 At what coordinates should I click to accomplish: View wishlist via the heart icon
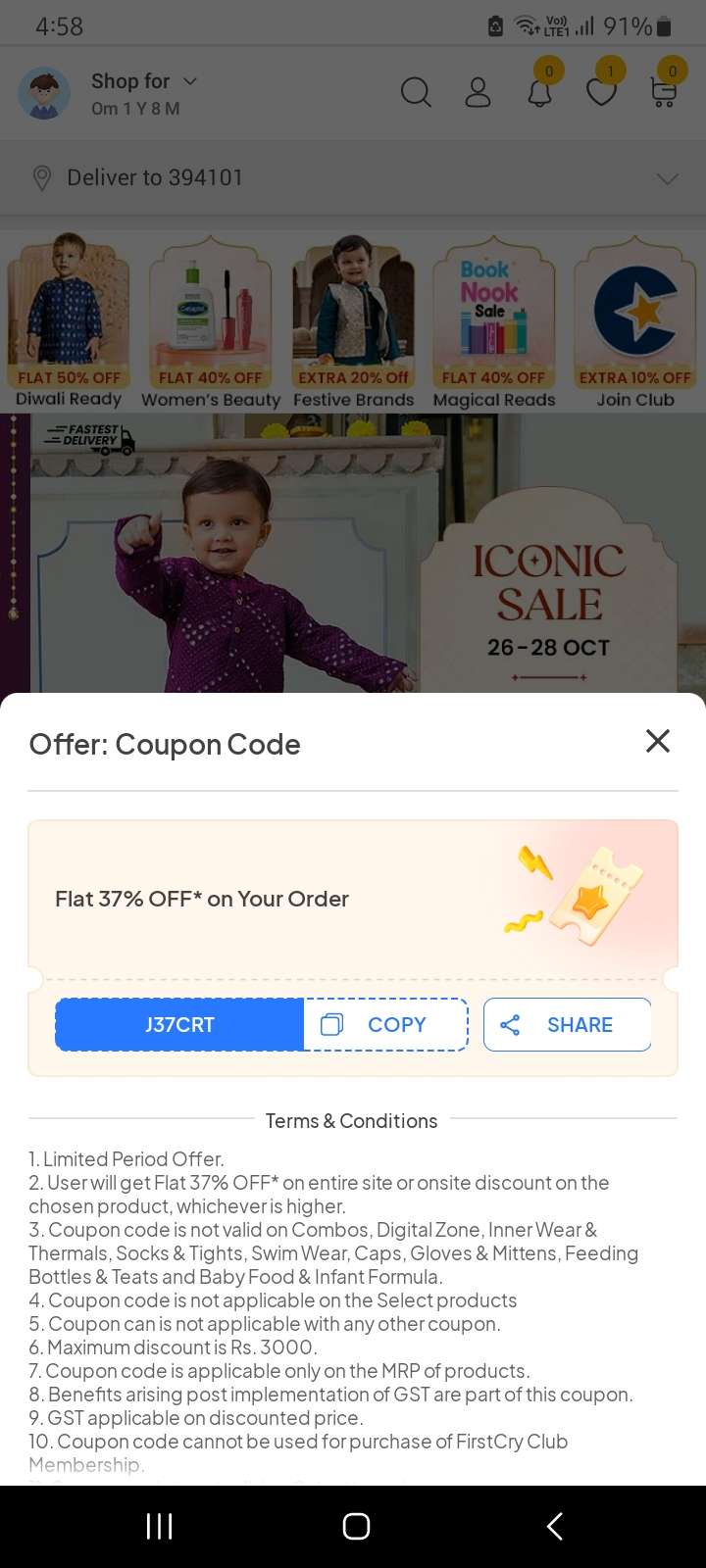pos(601,92)
